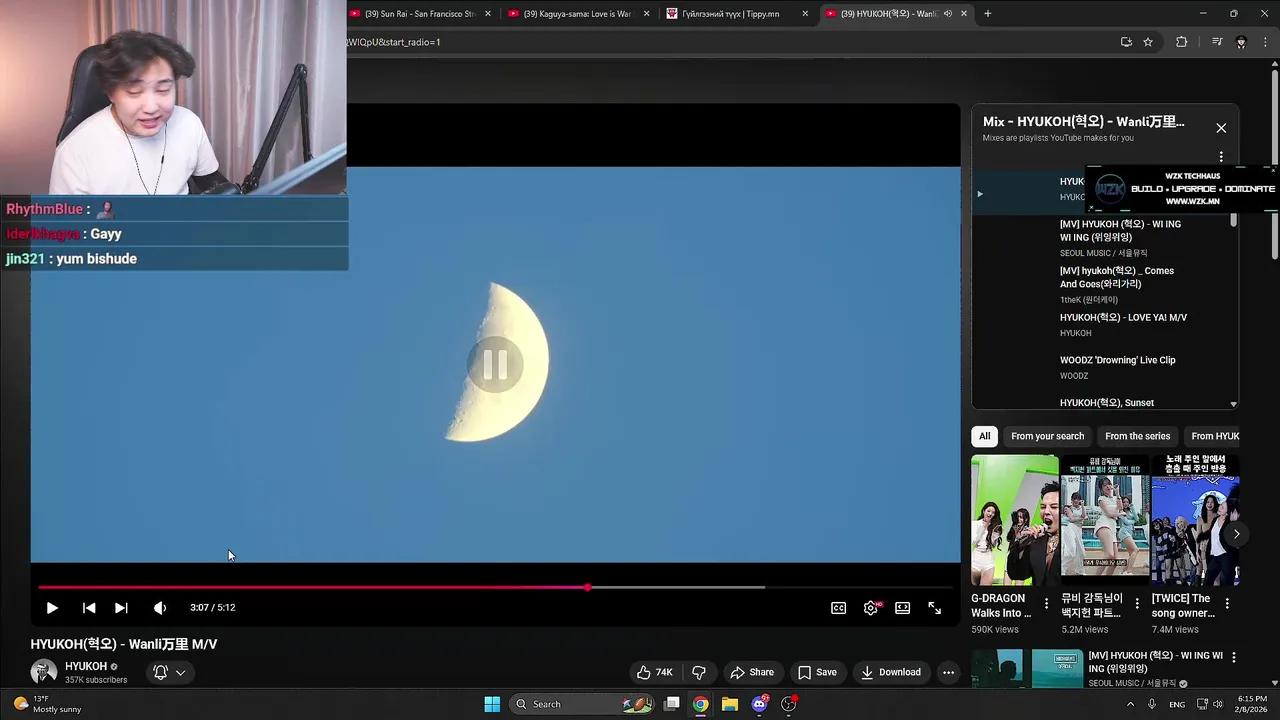Open the G-DRAGON Walks Into short thumbnail
The width and height of the screenshot is (1280, 720).
coord(1015,520)
